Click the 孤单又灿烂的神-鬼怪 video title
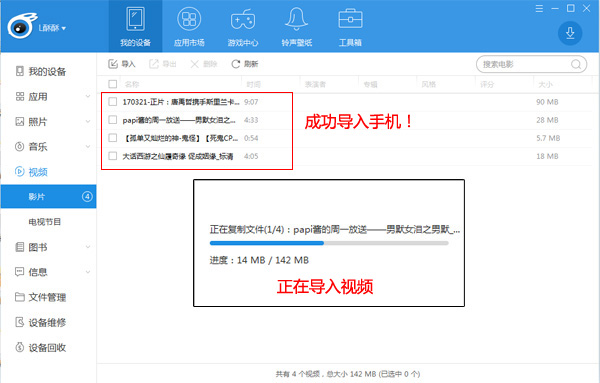This screenshot has height=383, width=600. 180,138
